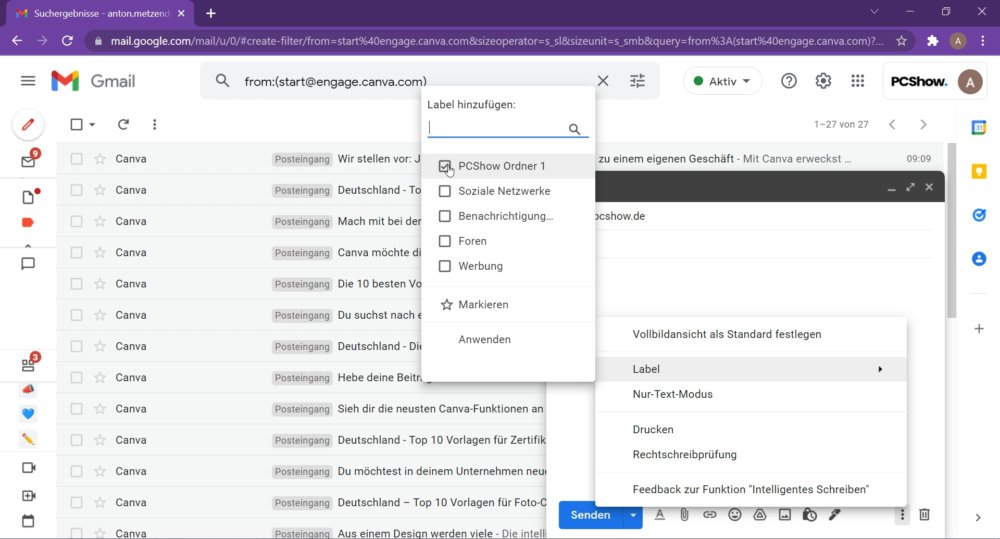Viewport: 1000px width, 539px height.
Task: Open the Chat speech bubble sidebar icon
Action: pyautogui.click(x=28, y=263)
